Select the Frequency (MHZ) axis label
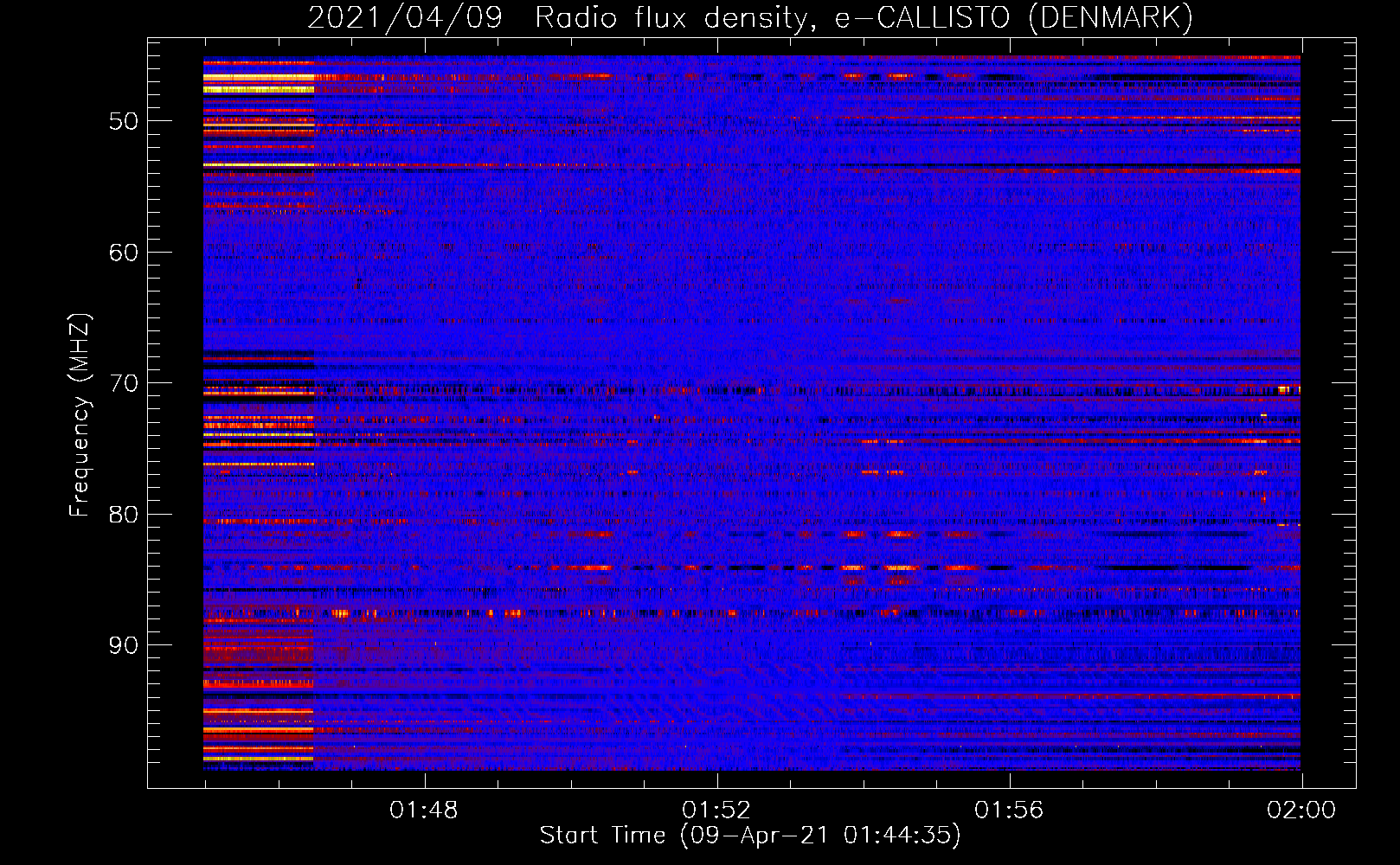The height and width of the screenshot is (865, 1400). (x=80, y=415)
